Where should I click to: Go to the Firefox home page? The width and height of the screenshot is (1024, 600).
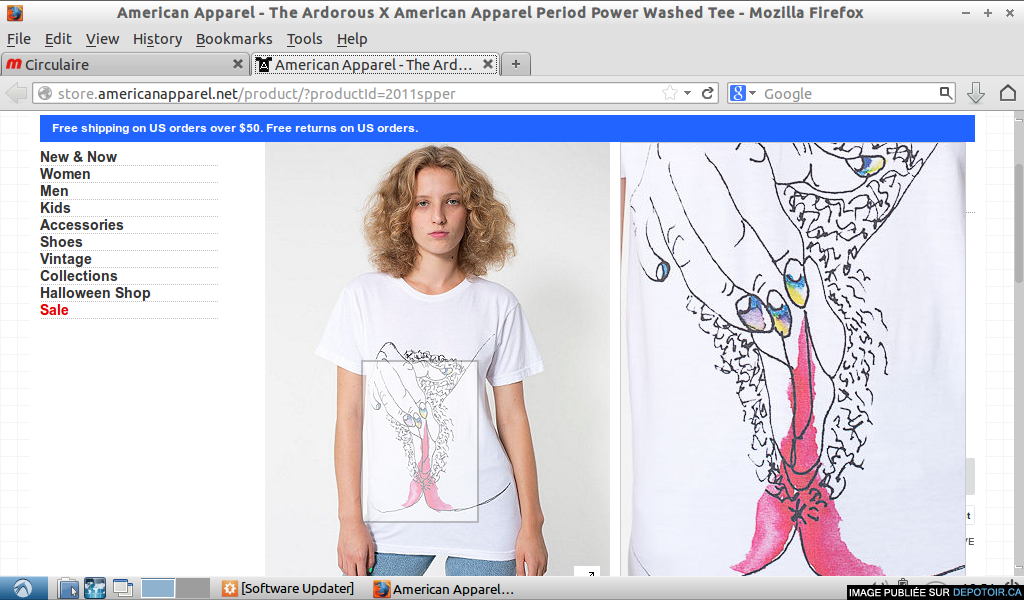[1008, 93]
